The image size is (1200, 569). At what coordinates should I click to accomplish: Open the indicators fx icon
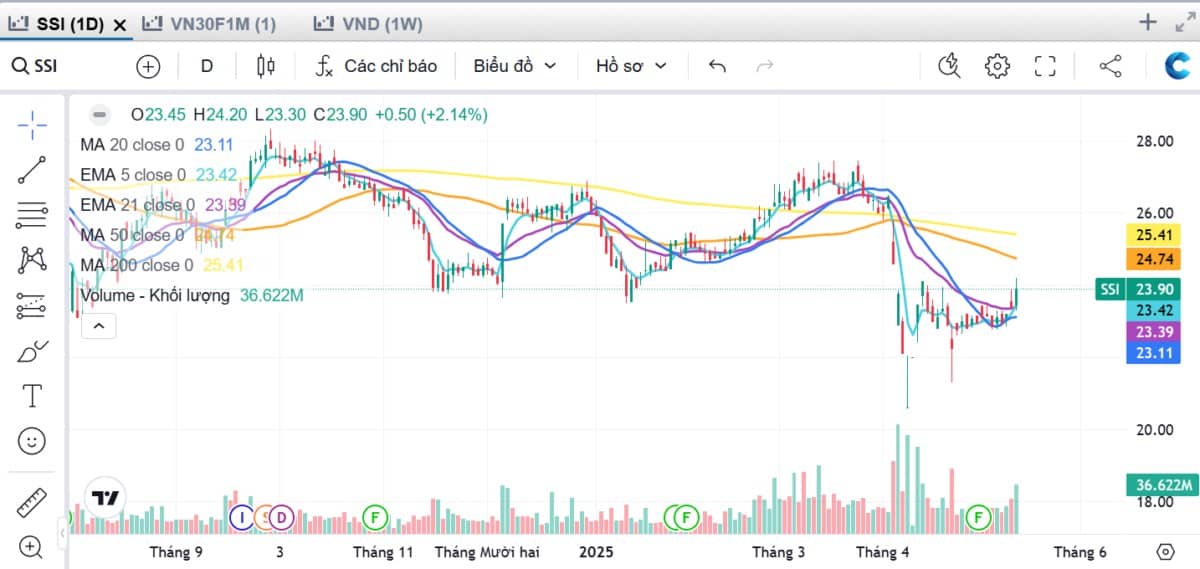(x=324, y=66)
